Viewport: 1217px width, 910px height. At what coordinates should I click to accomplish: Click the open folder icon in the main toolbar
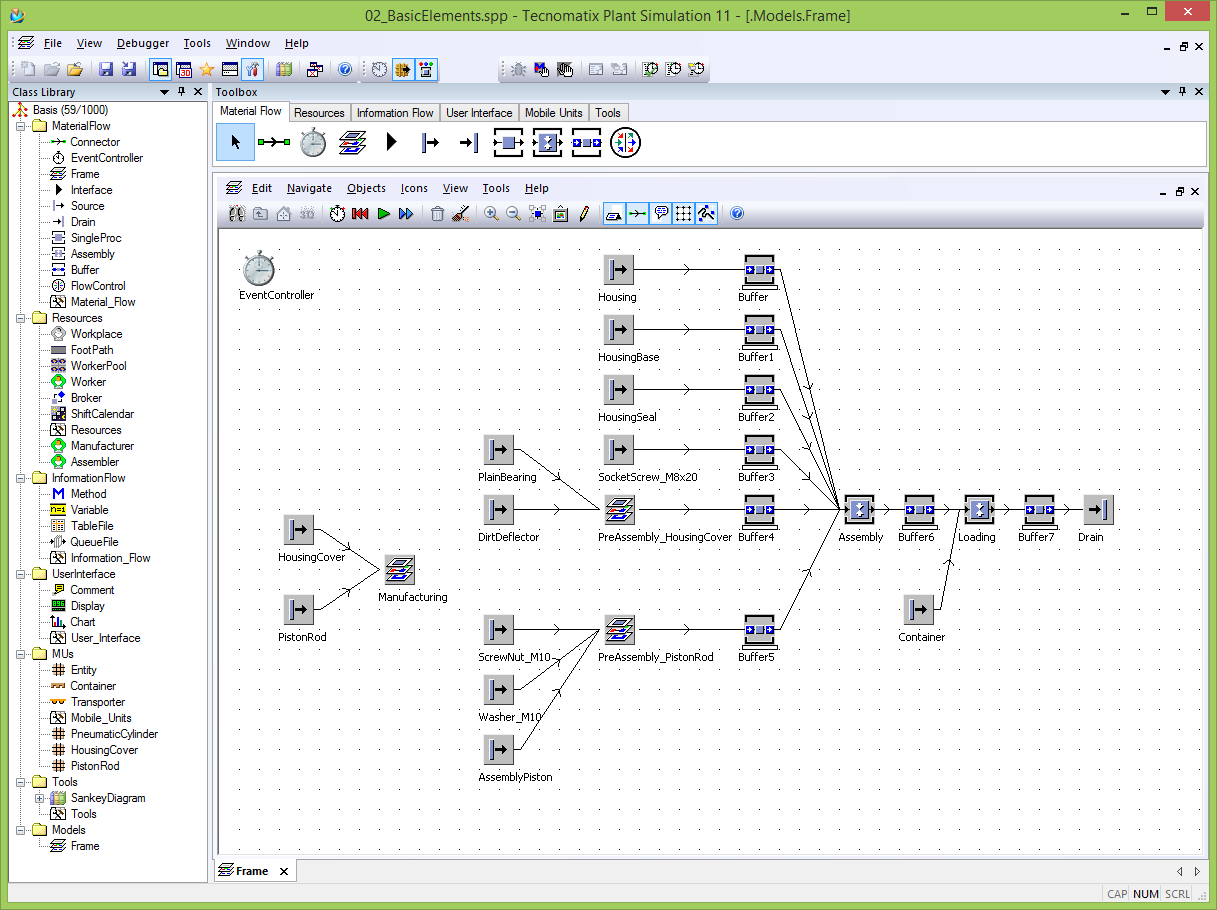pyautogui.click(x=75, y=69)
